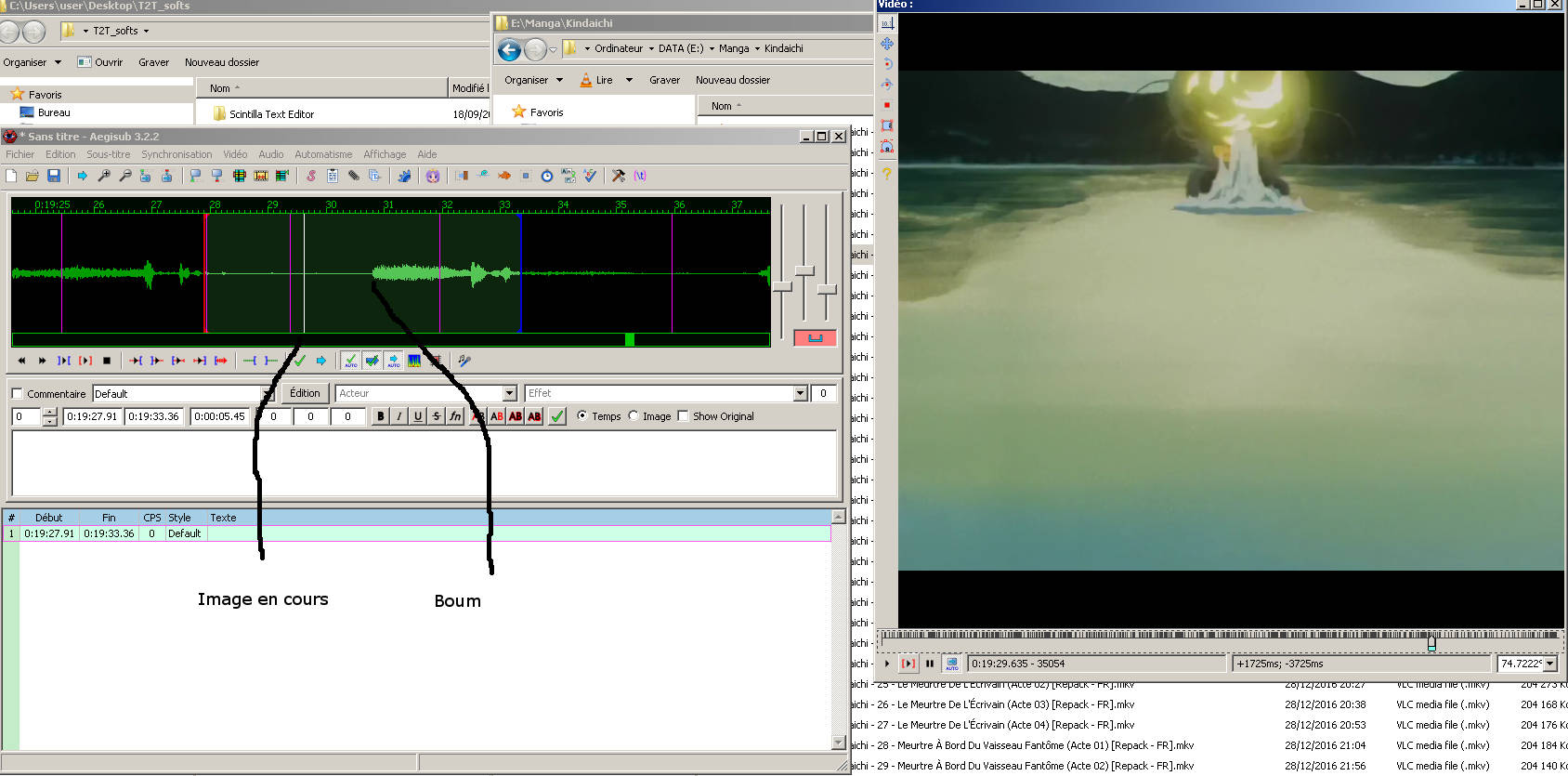The height and width of the screenshot is (776, 1568).
Task: Click the Save subtitles floppy disk icon
Action: [x=54, y=176]
